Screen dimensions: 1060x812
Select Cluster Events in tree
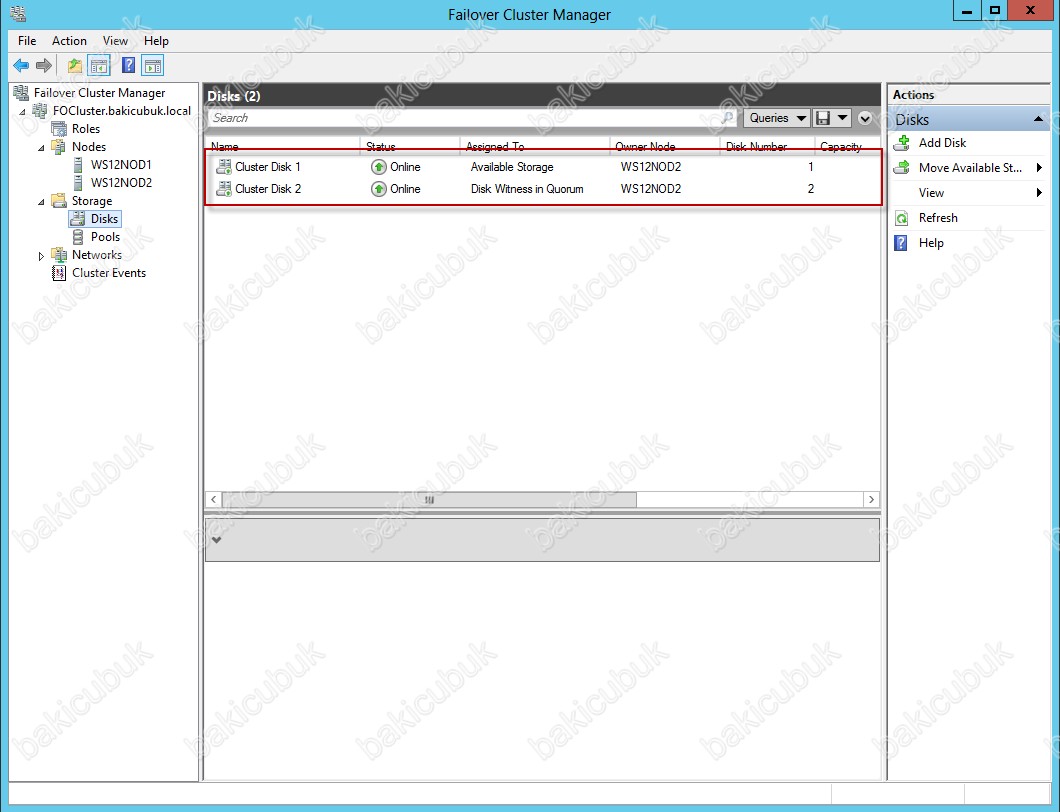coord(109,272)
